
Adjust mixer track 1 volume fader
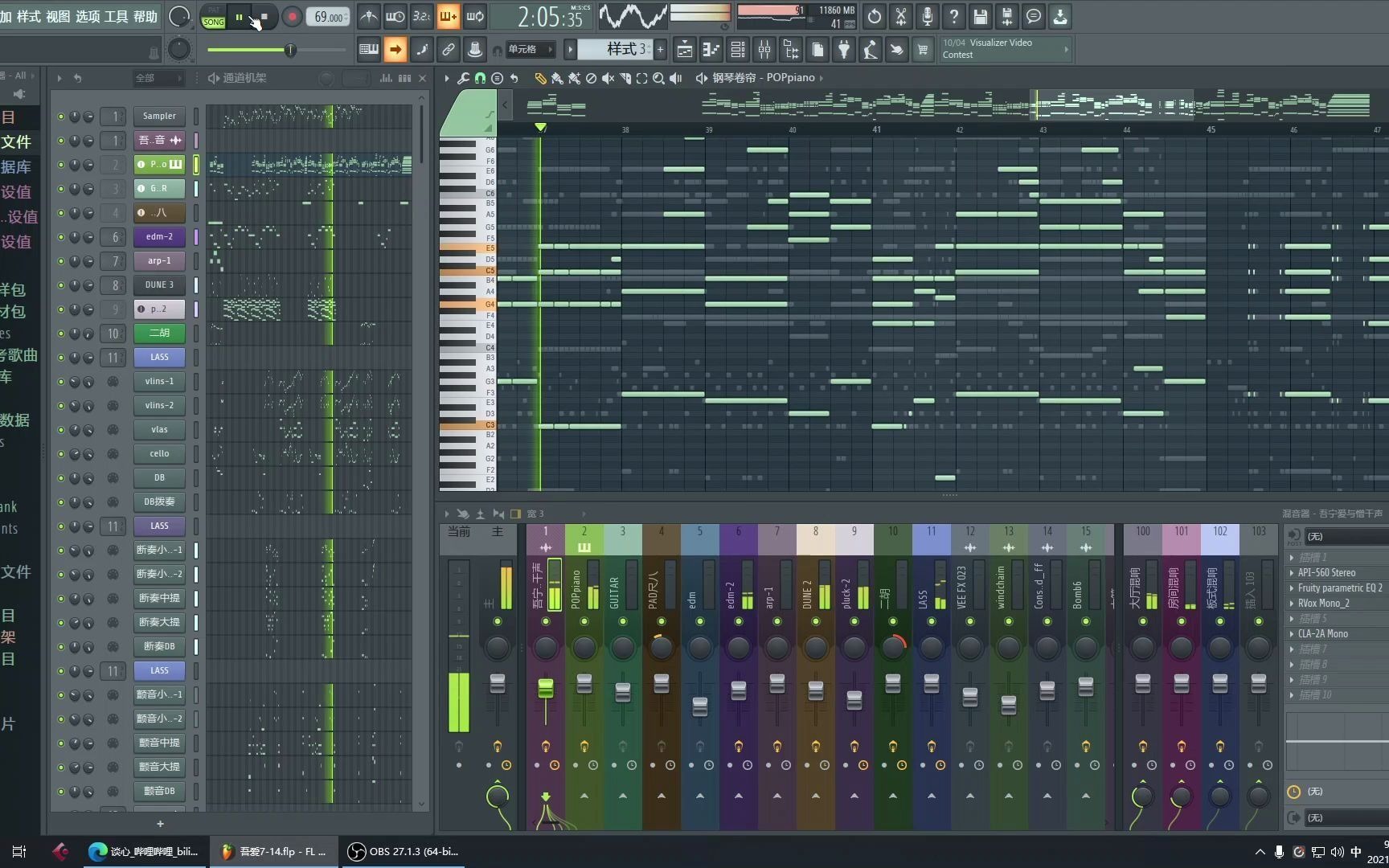(546, 688)
